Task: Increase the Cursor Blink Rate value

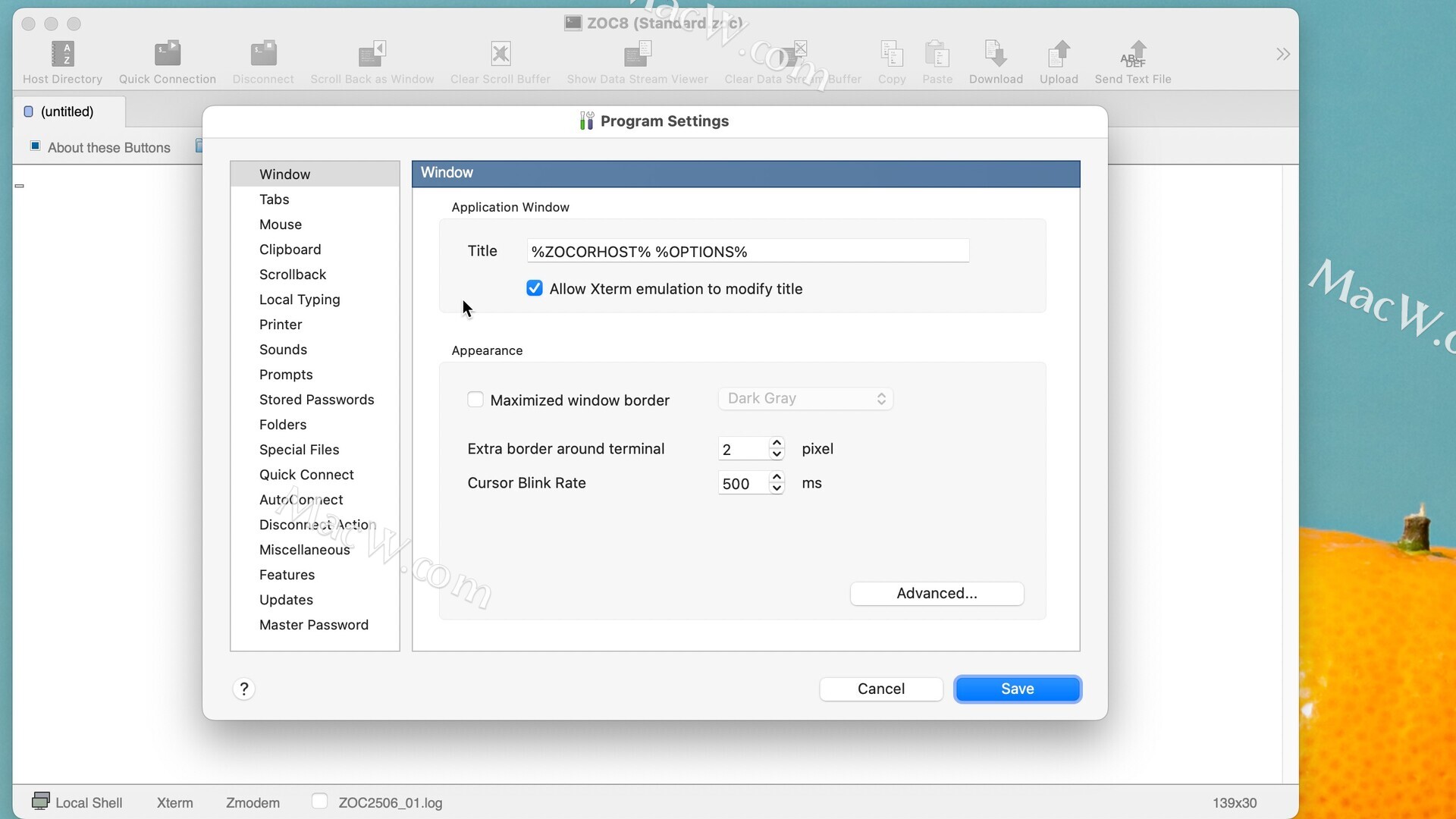Action: [777, 477]
